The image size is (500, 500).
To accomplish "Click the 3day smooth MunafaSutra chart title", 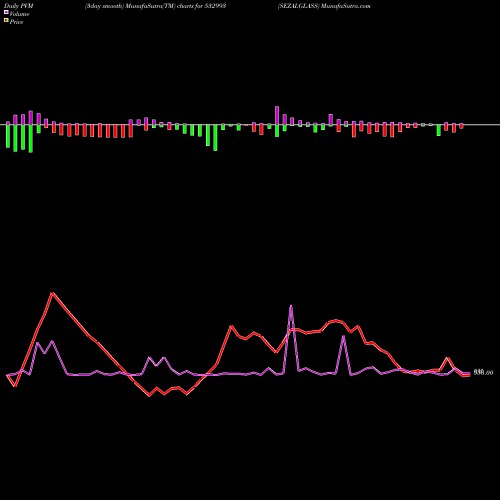I will (x=156, y=6).
